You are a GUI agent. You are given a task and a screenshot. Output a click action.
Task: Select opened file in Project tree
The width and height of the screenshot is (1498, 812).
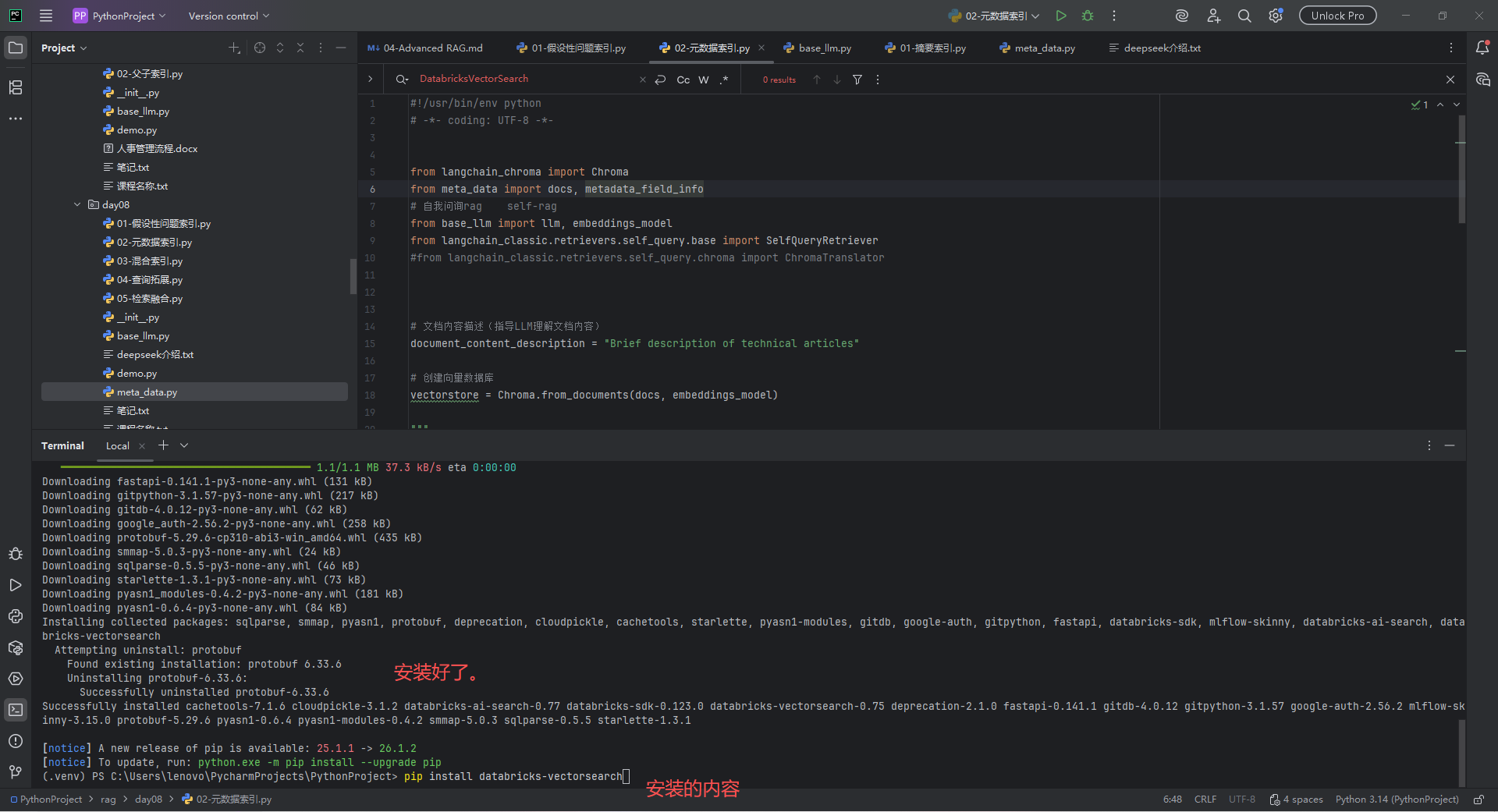pos(260,48)
